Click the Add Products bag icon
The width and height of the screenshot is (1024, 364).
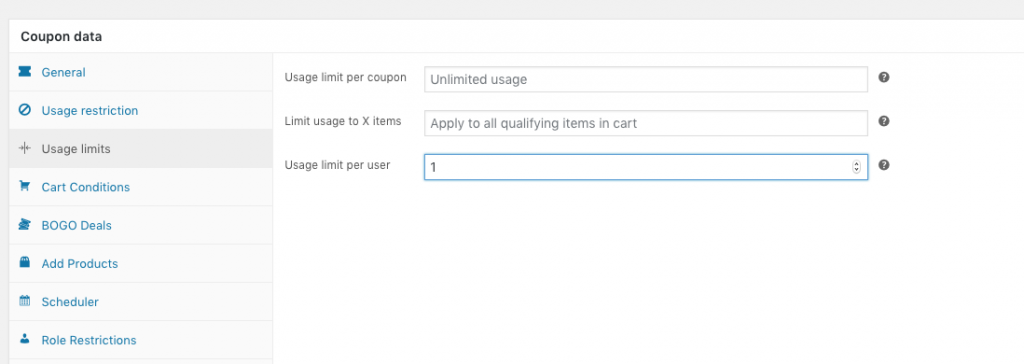[25, 263]
